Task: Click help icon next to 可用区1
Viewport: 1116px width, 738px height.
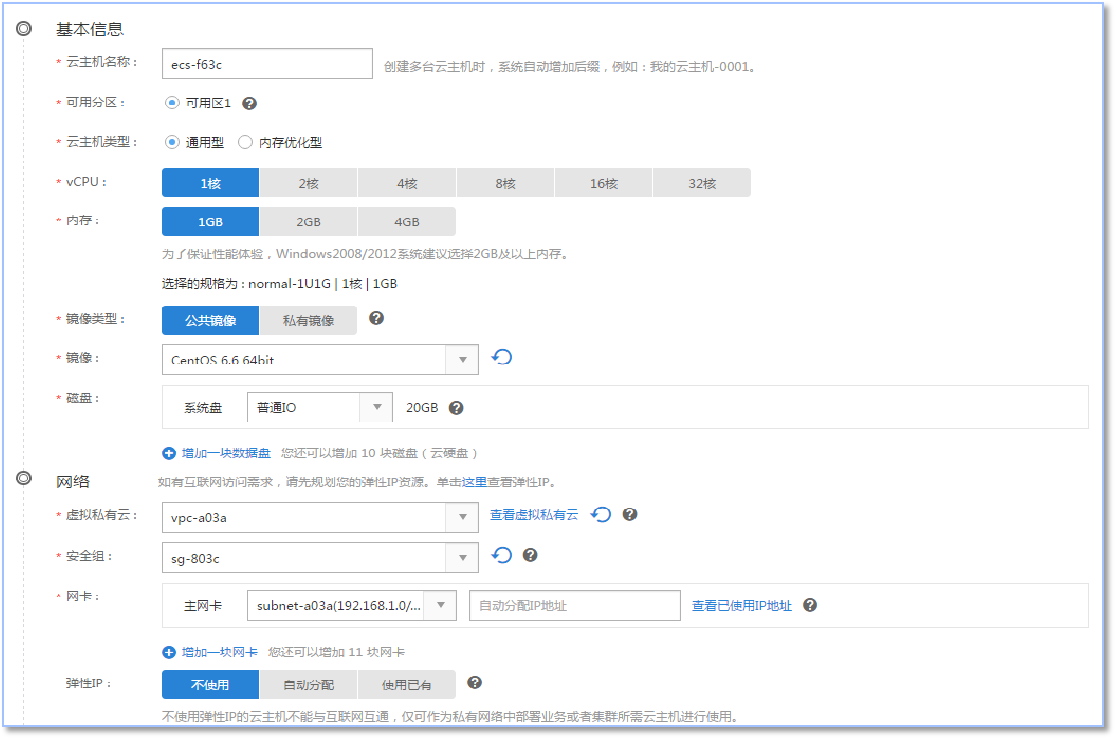Action: click(250, 103)
